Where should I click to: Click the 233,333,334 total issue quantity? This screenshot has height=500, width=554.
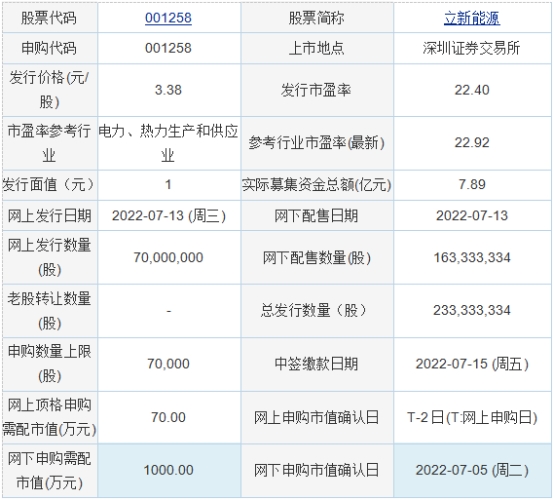[472, 310]
